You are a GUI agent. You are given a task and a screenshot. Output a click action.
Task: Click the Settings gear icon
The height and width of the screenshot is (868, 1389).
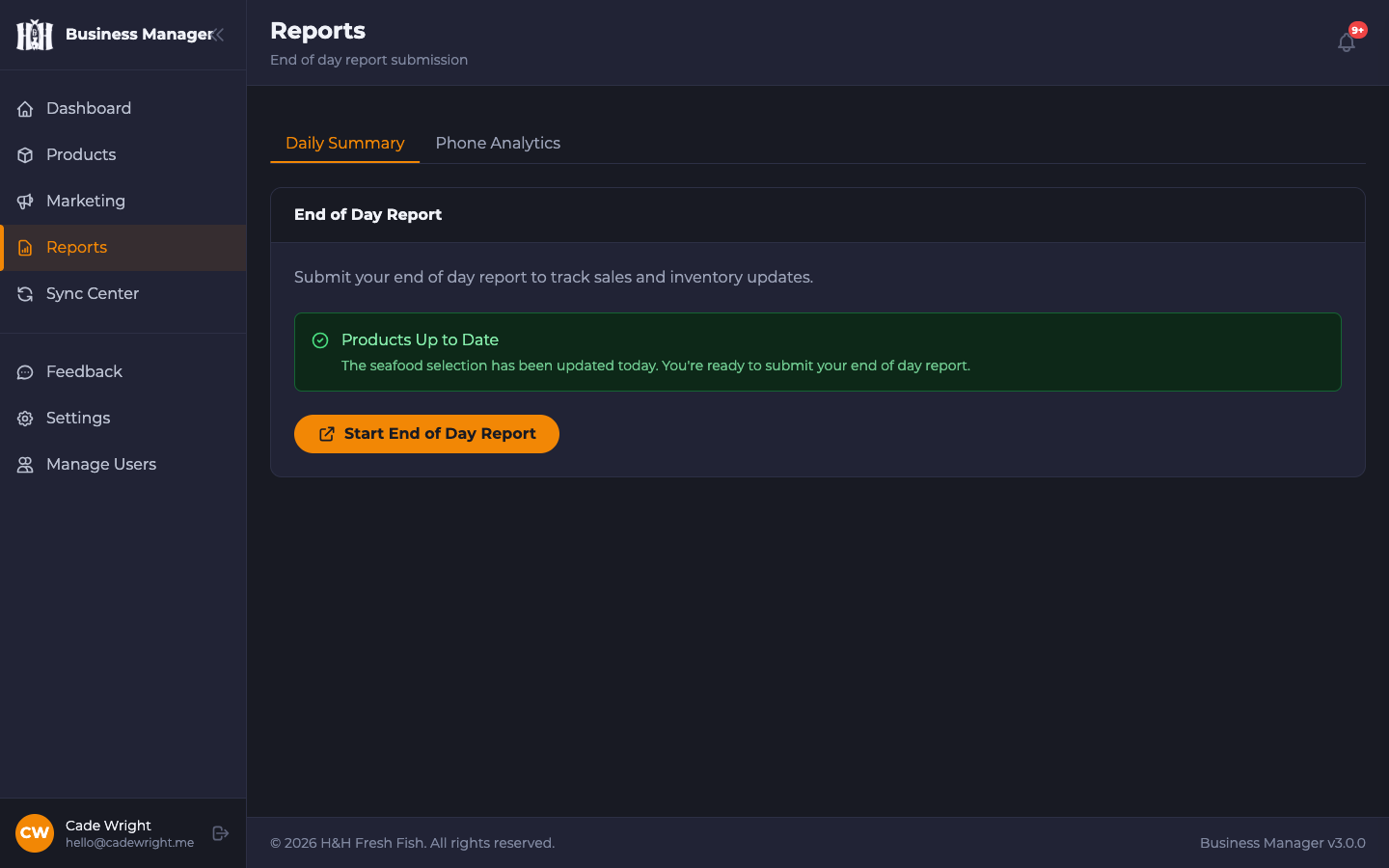click(x=25, y=419)
